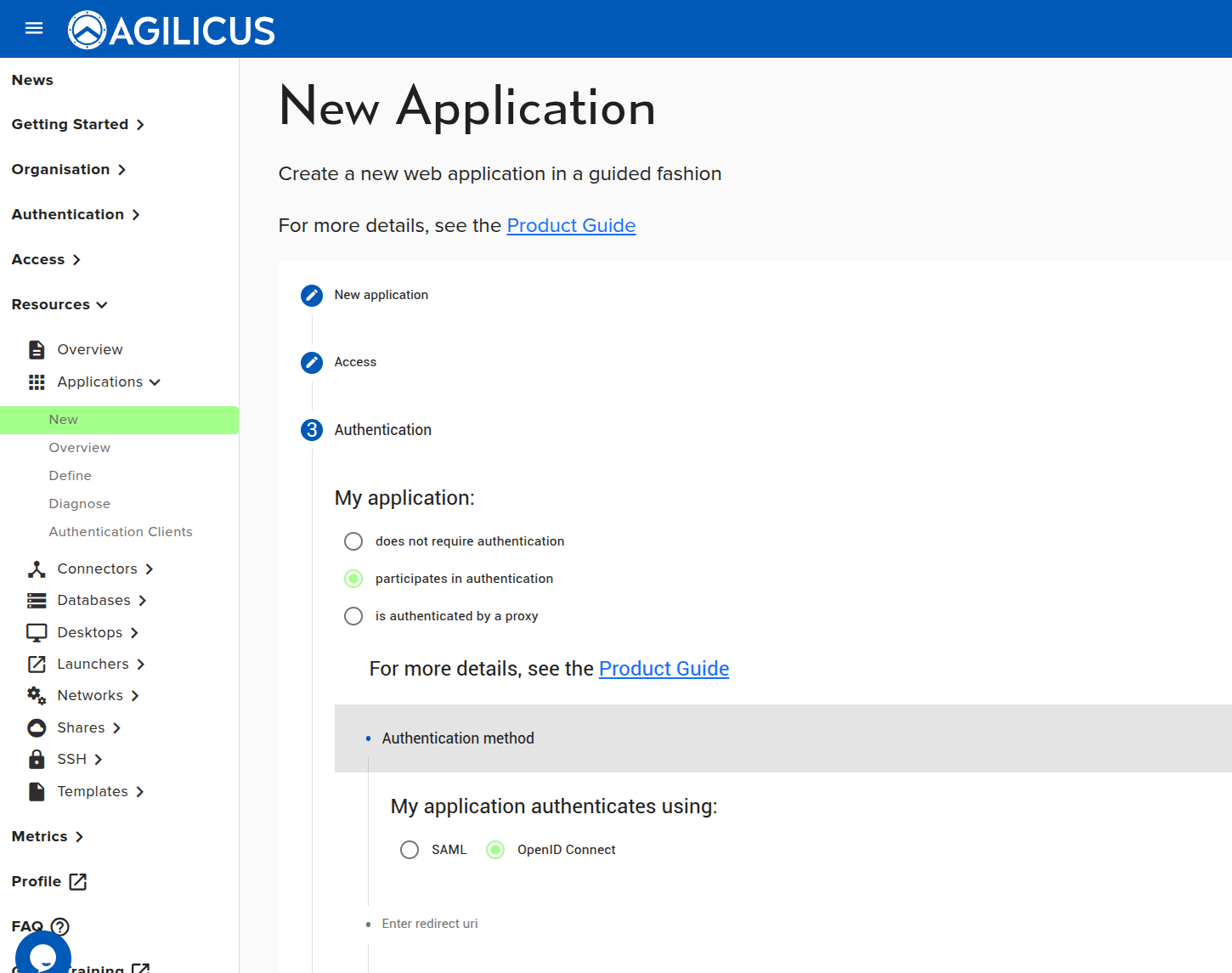
Task: Open the Define submenu item
Action: (x=71, y=476)
